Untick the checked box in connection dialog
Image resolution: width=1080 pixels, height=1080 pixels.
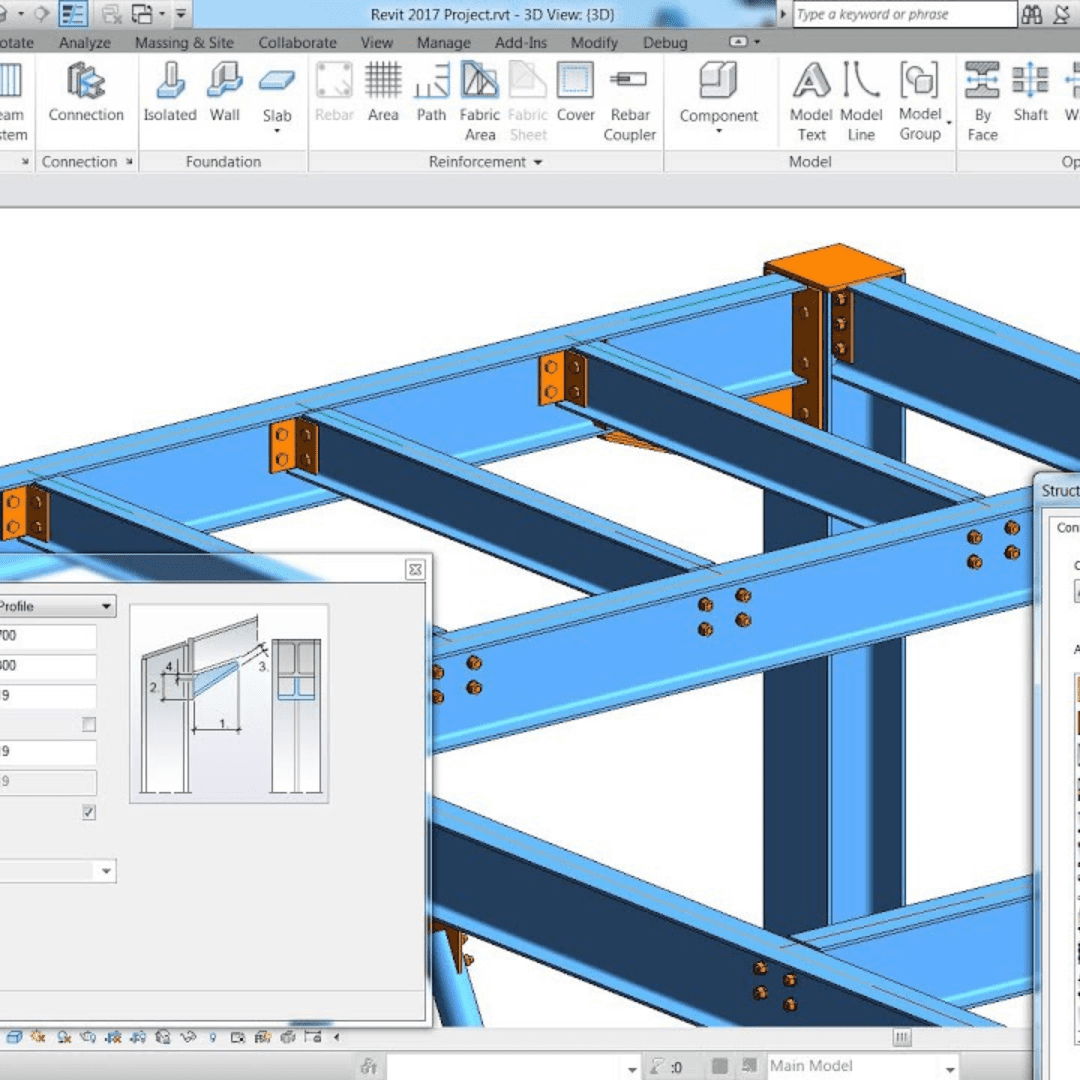[89, 812]
